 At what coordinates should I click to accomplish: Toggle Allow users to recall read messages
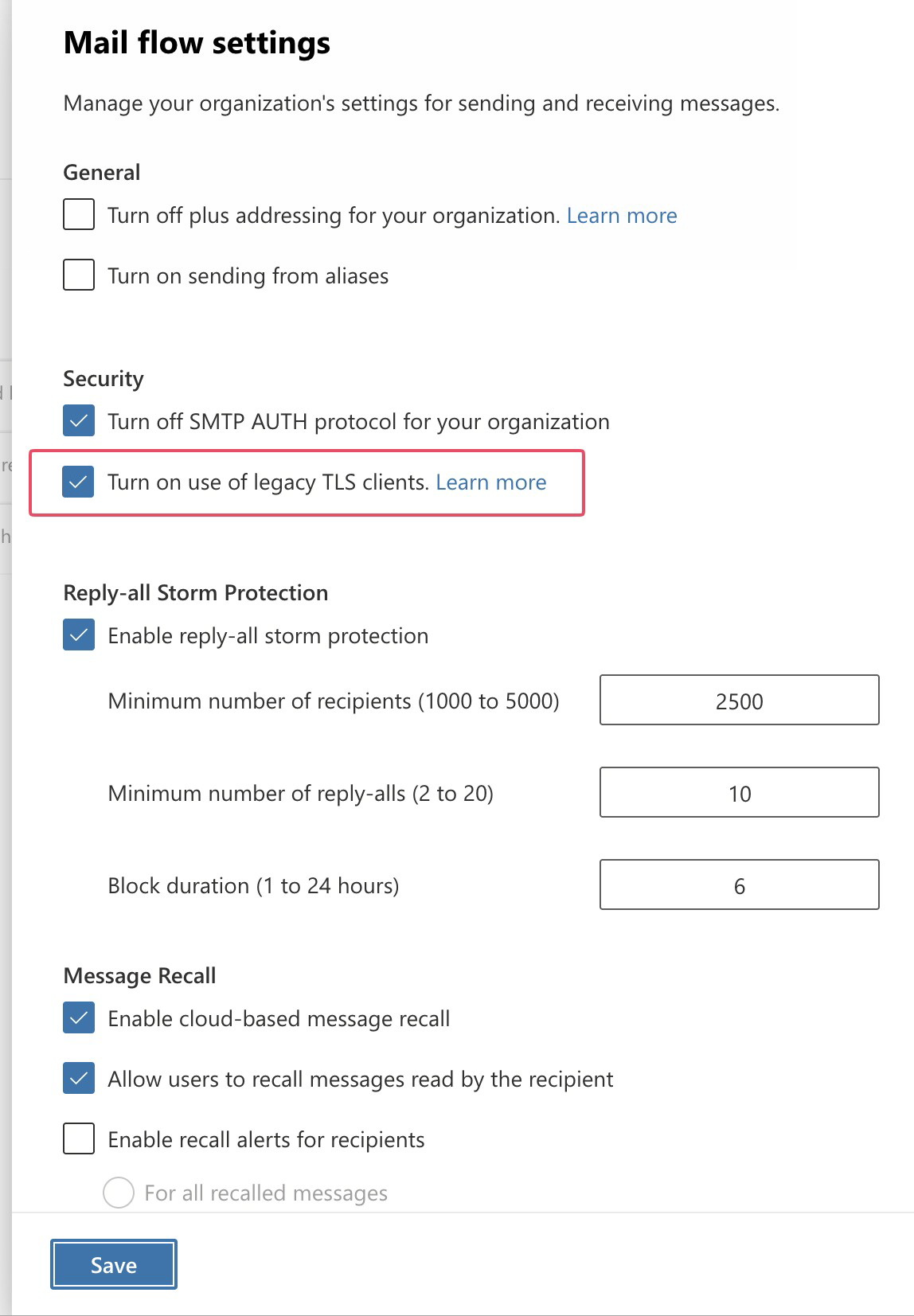(x=79, y=1079)
